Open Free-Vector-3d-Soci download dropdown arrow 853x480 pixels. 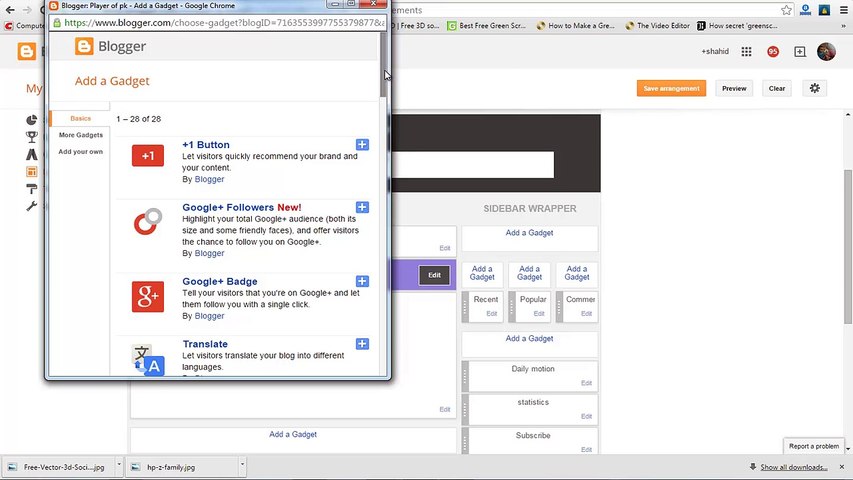(119, 466)
